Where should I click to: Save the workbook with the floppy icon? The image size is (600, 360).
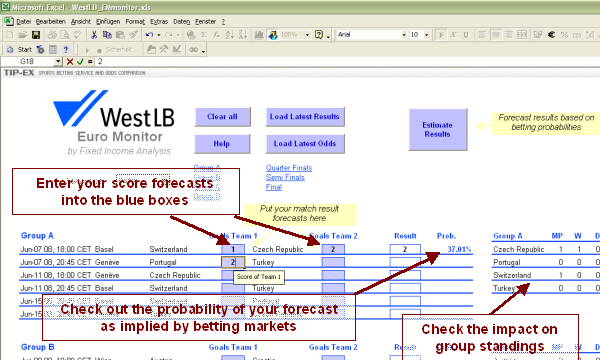36,35
